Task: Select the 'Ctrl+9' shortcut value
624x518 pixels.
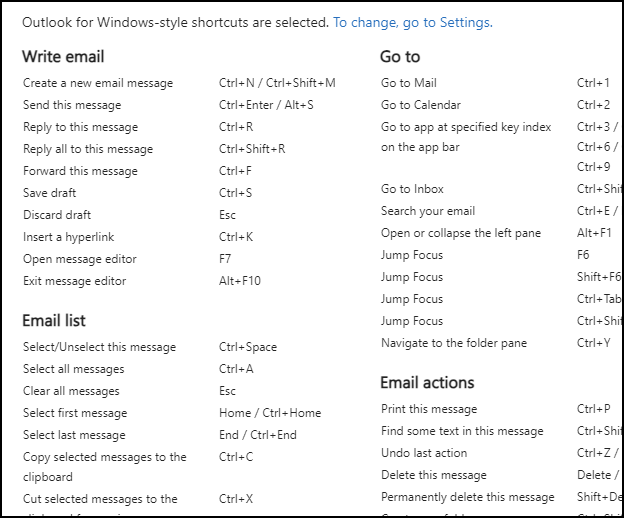Action: pyautogui.click(x=593, y=167)
